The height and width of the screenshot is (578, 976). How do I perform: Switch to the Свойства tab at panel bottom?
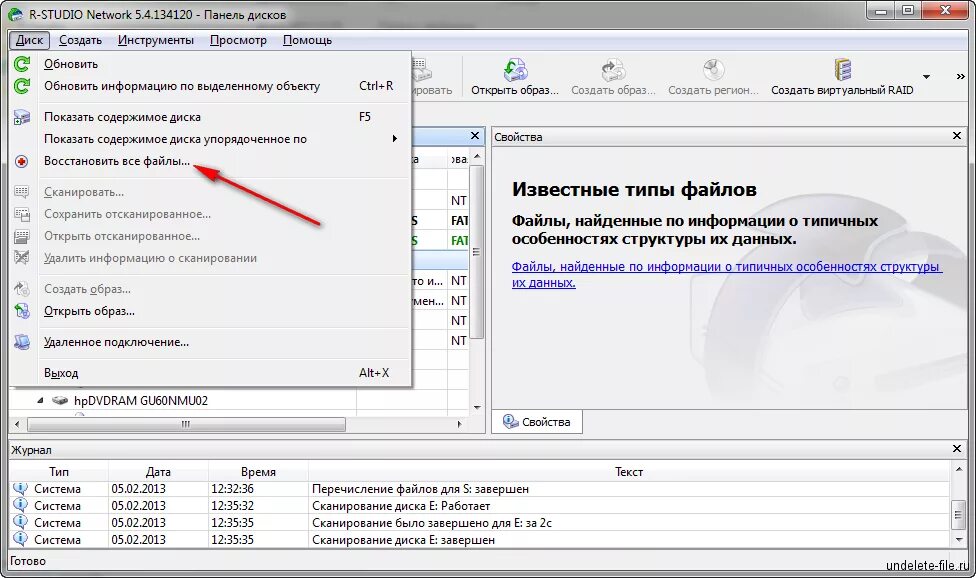pyautogui.click(x=537, y=422)
